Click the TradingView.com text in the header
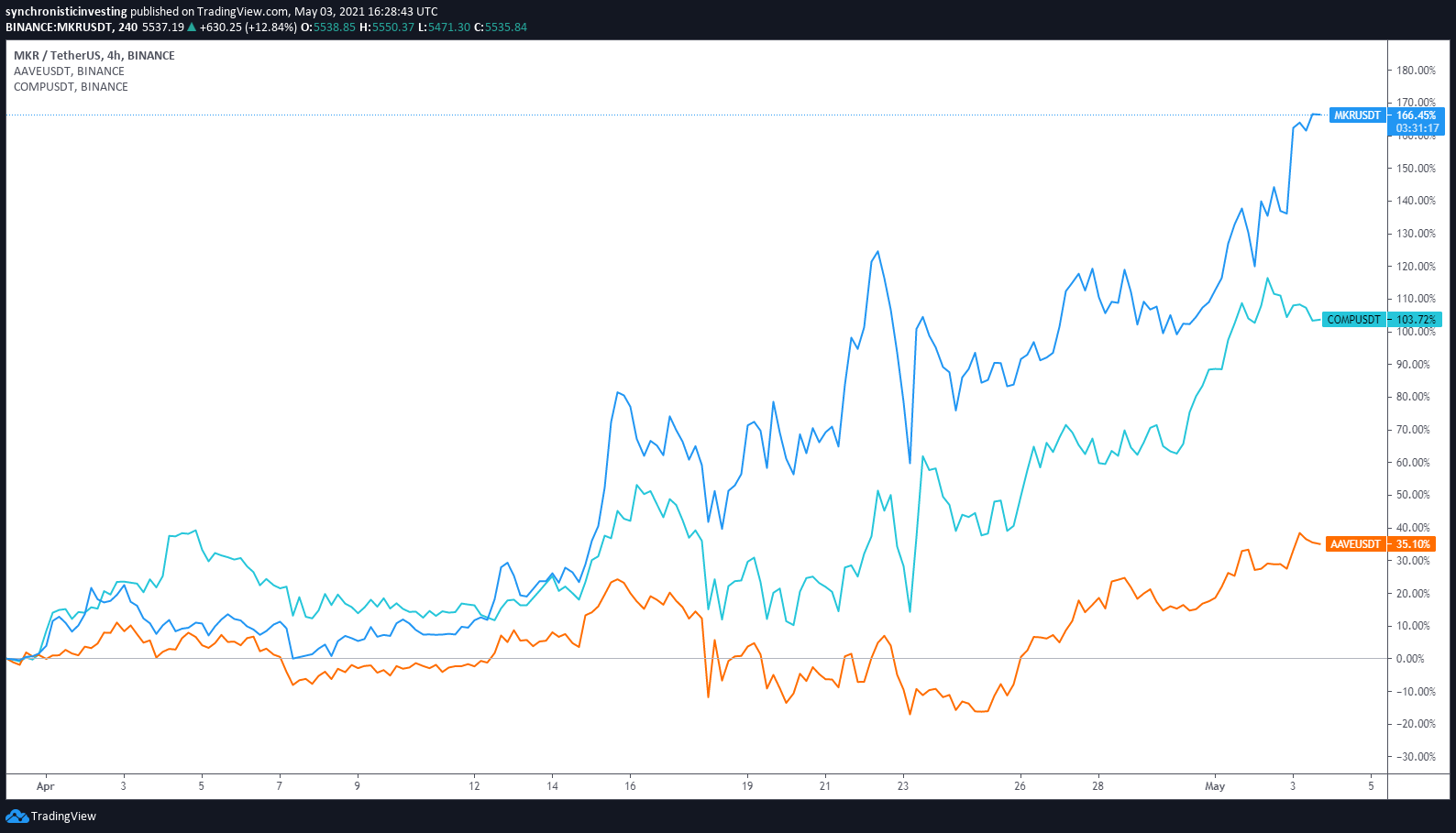1456x833 pixels. 242,12
